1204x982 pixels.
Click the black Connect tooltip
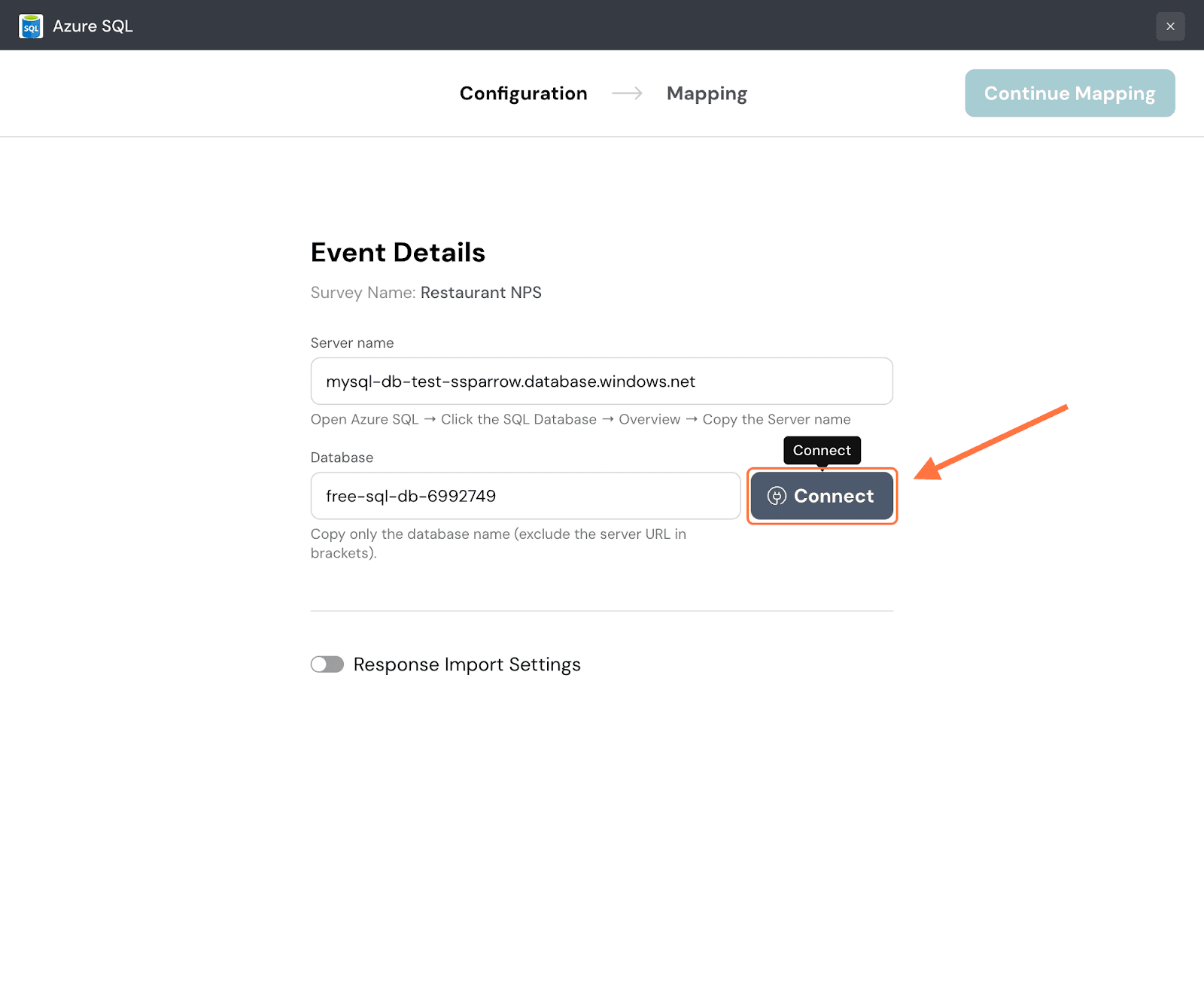822,450
